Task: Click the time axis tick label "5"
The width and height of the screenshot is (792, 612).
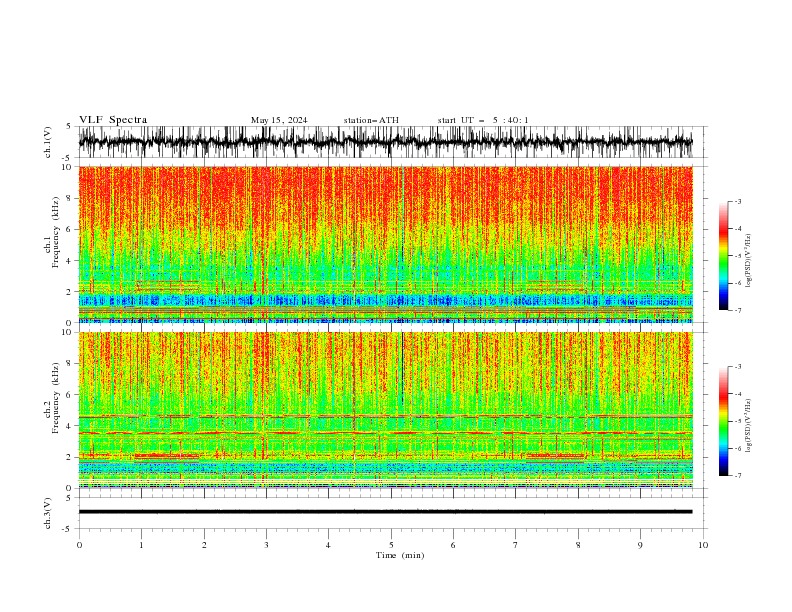Action: [x=391, y=545]
